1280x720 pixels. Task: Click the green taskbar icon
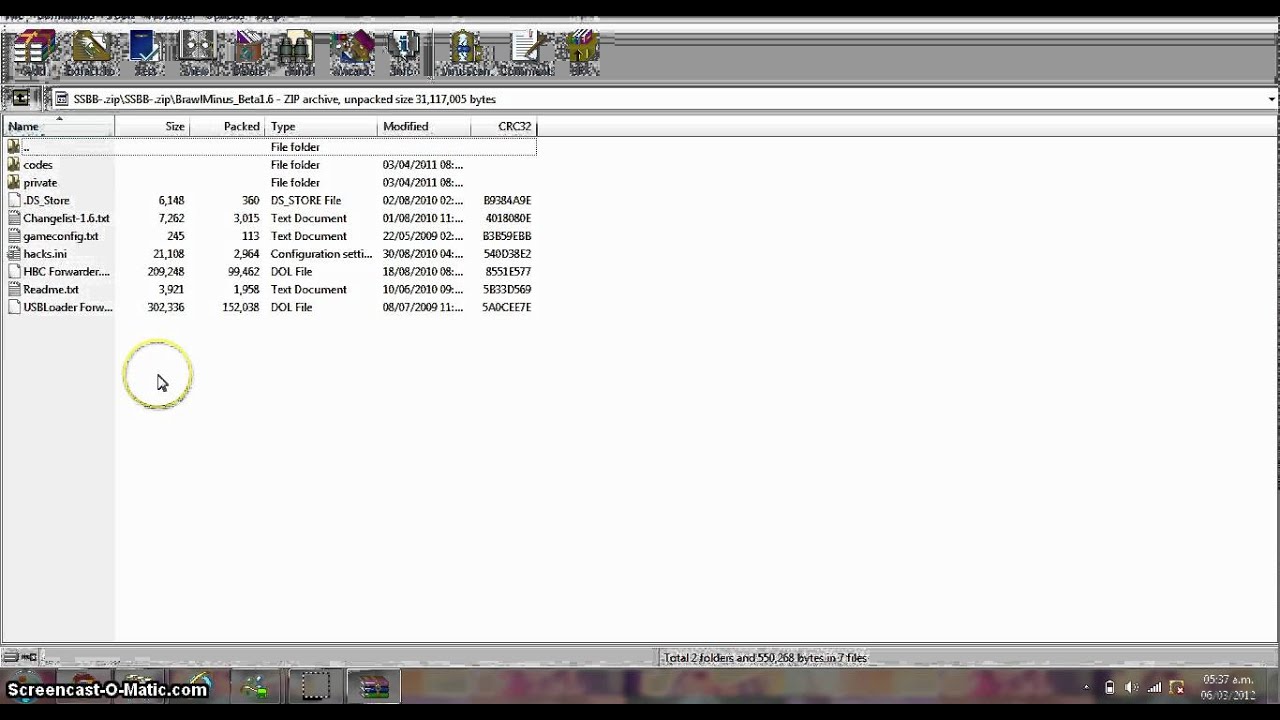pos(256,687)
